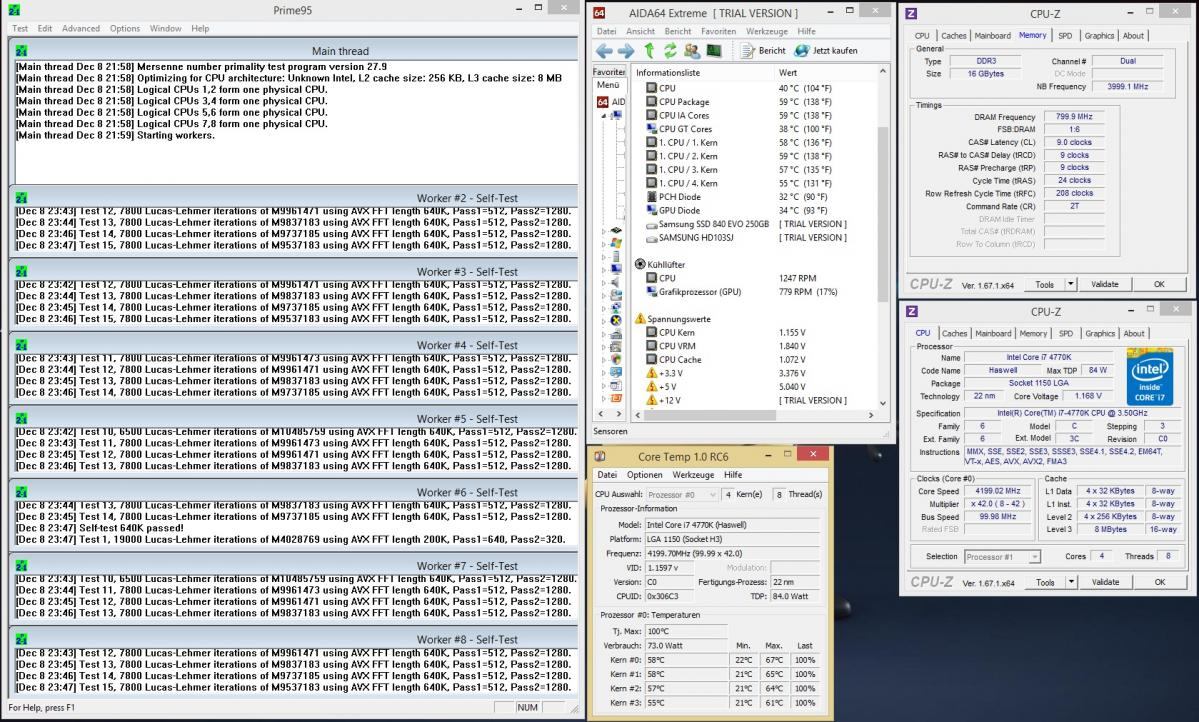Open Tools dropdown arrow in memory CPU-Z window
1199x722 pixels.
point(1071,284)
